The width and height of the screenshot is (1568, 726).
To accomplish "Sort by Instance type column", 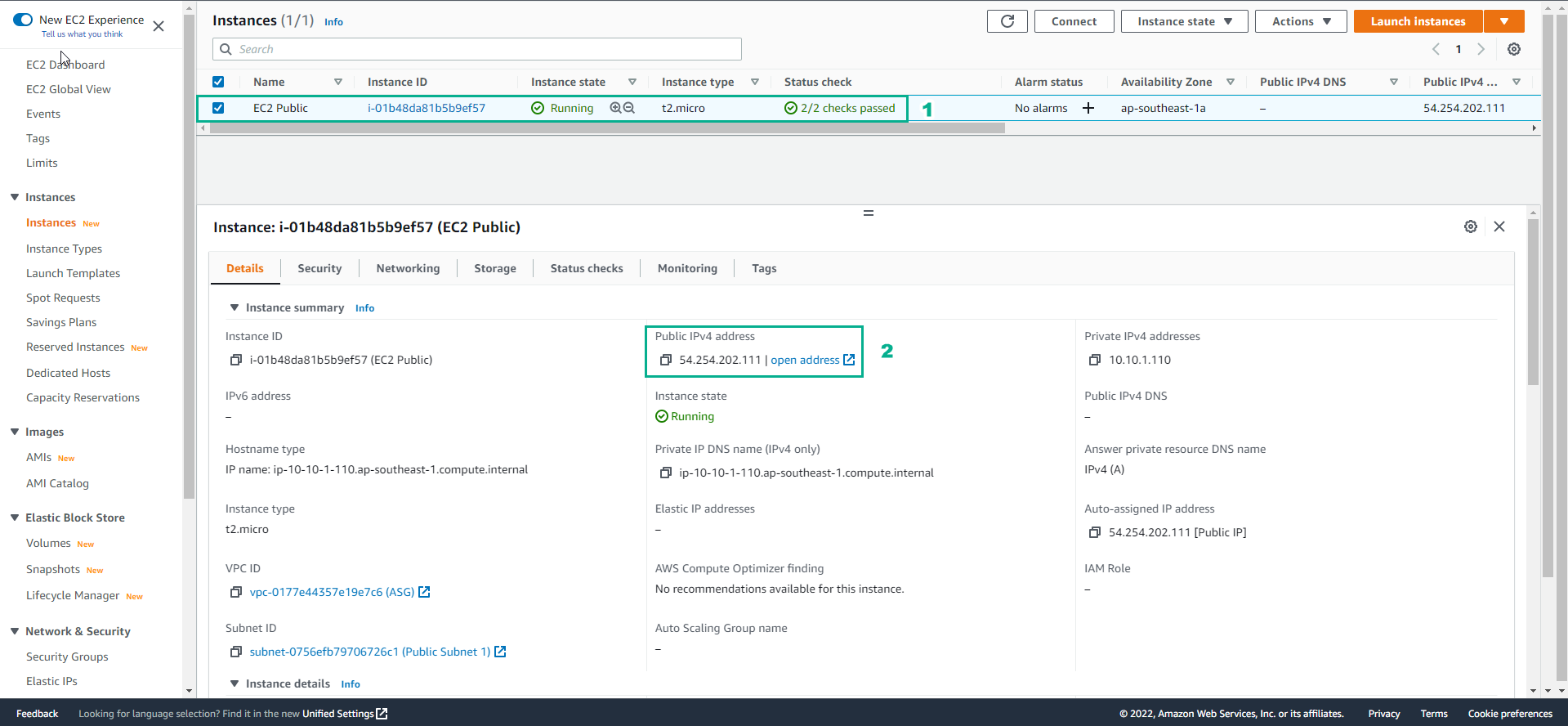I will (x=754, y=82).
